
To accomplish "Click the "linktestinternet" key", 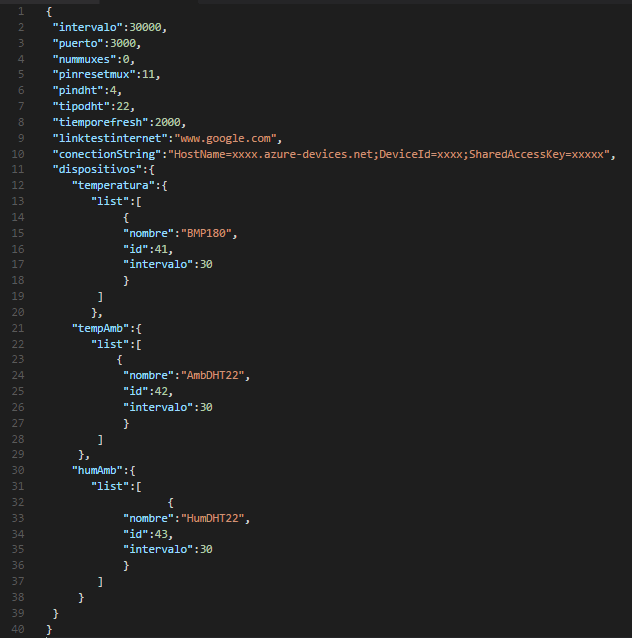I will pos(110,138).
